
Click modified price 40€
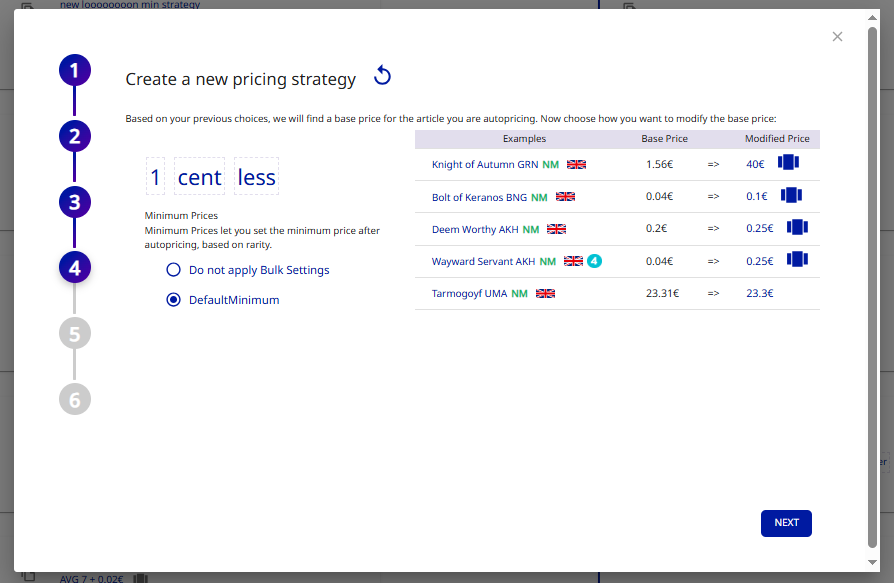coord(755,164)
